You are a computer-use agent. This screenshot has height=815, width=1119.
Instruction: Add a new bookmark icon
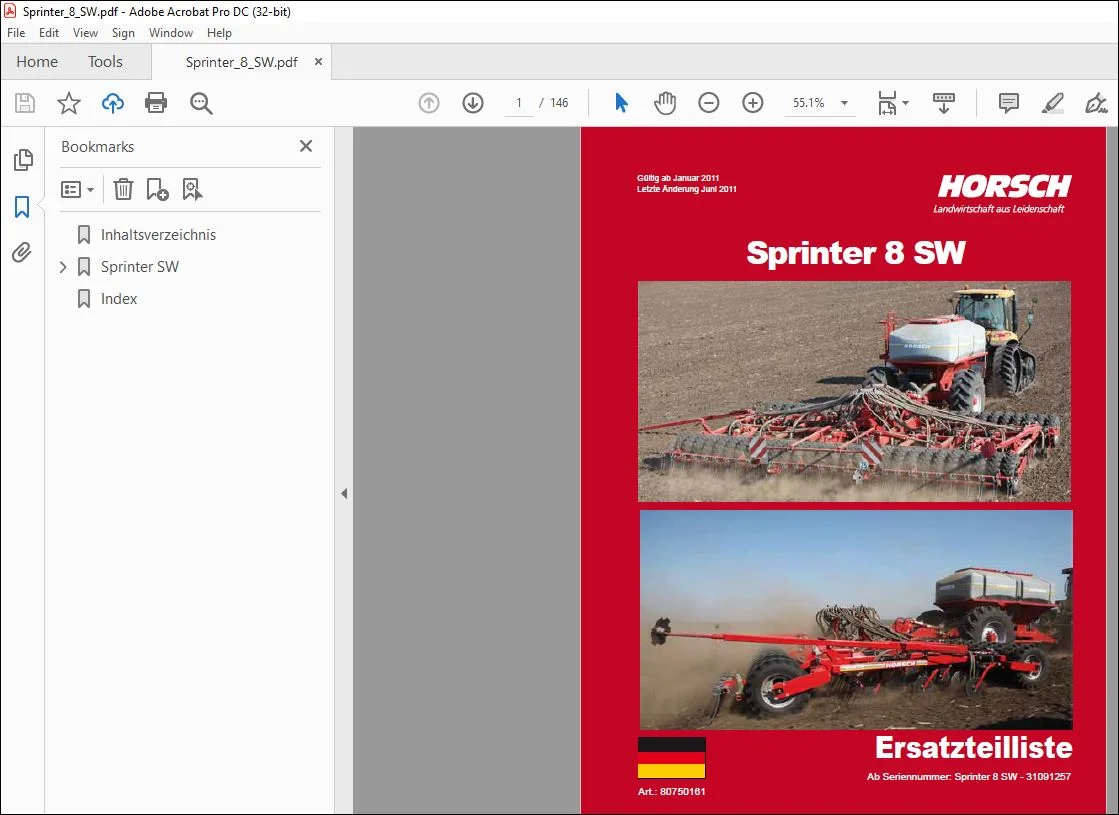(x=157, y=189)
